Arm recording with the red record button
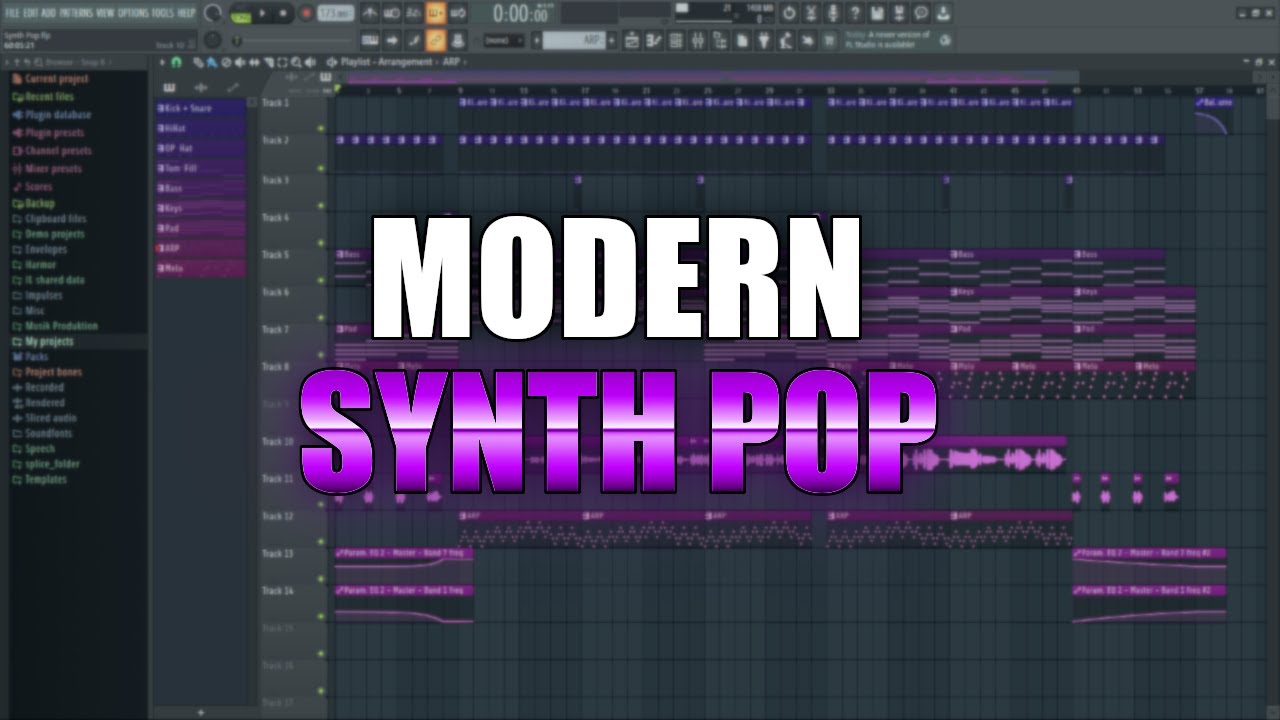 coord(306,13)
